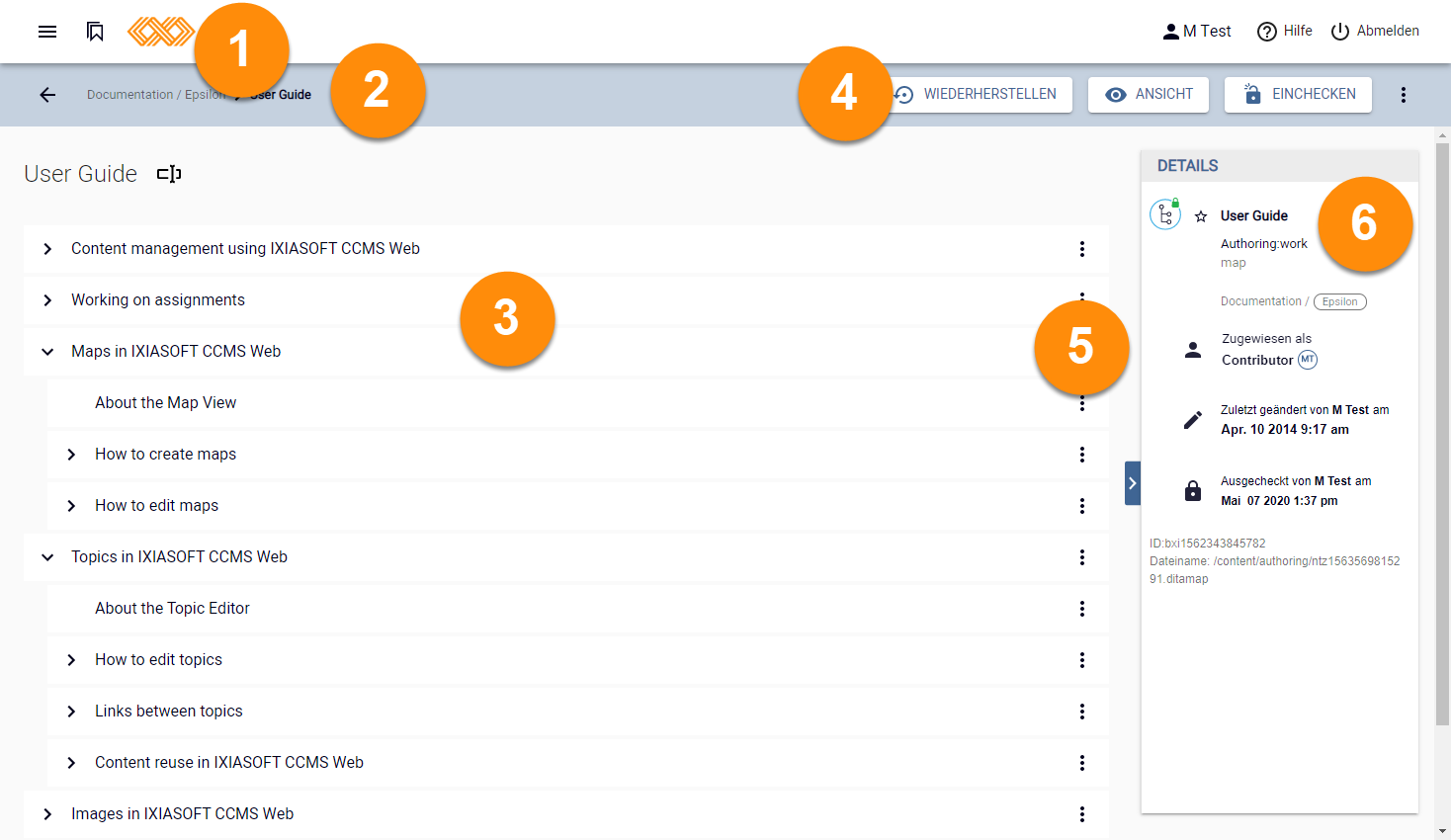This screenshot has height=840, width=1451.
Task: Open the bookmarks icon in top bar
Action: [x=95, y=32]
